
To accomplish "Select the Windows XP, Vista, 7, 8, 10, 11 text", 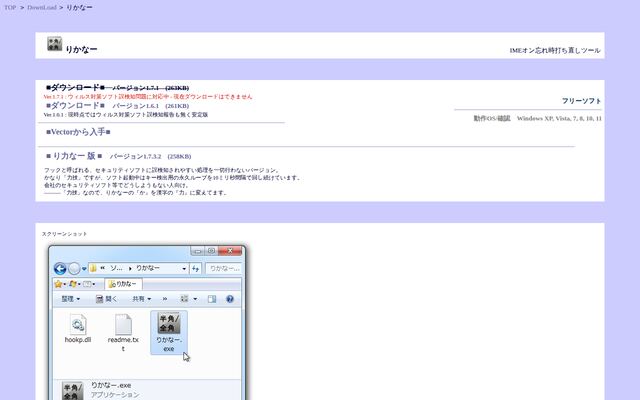I will click(559, 118).
